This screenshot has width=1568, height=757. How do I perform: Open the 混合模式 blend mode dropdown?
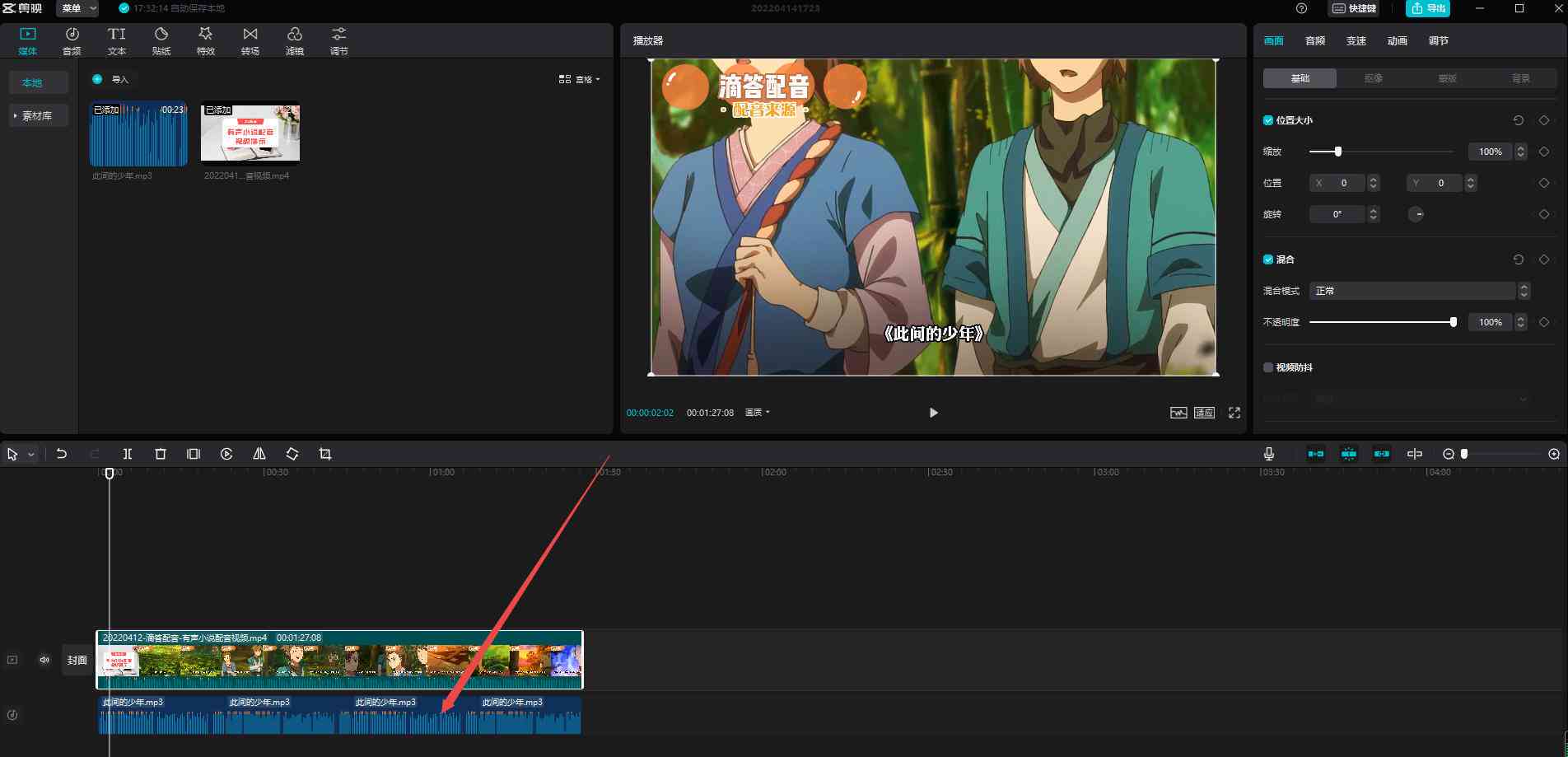pyautogui.click(x=1420, y=291)
